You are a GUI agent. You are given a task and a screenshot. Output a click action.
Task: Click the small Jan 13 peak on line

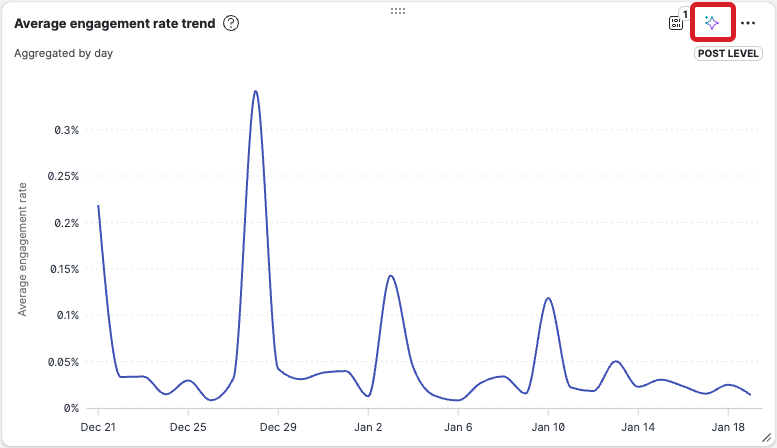click(x=616, y=361)
